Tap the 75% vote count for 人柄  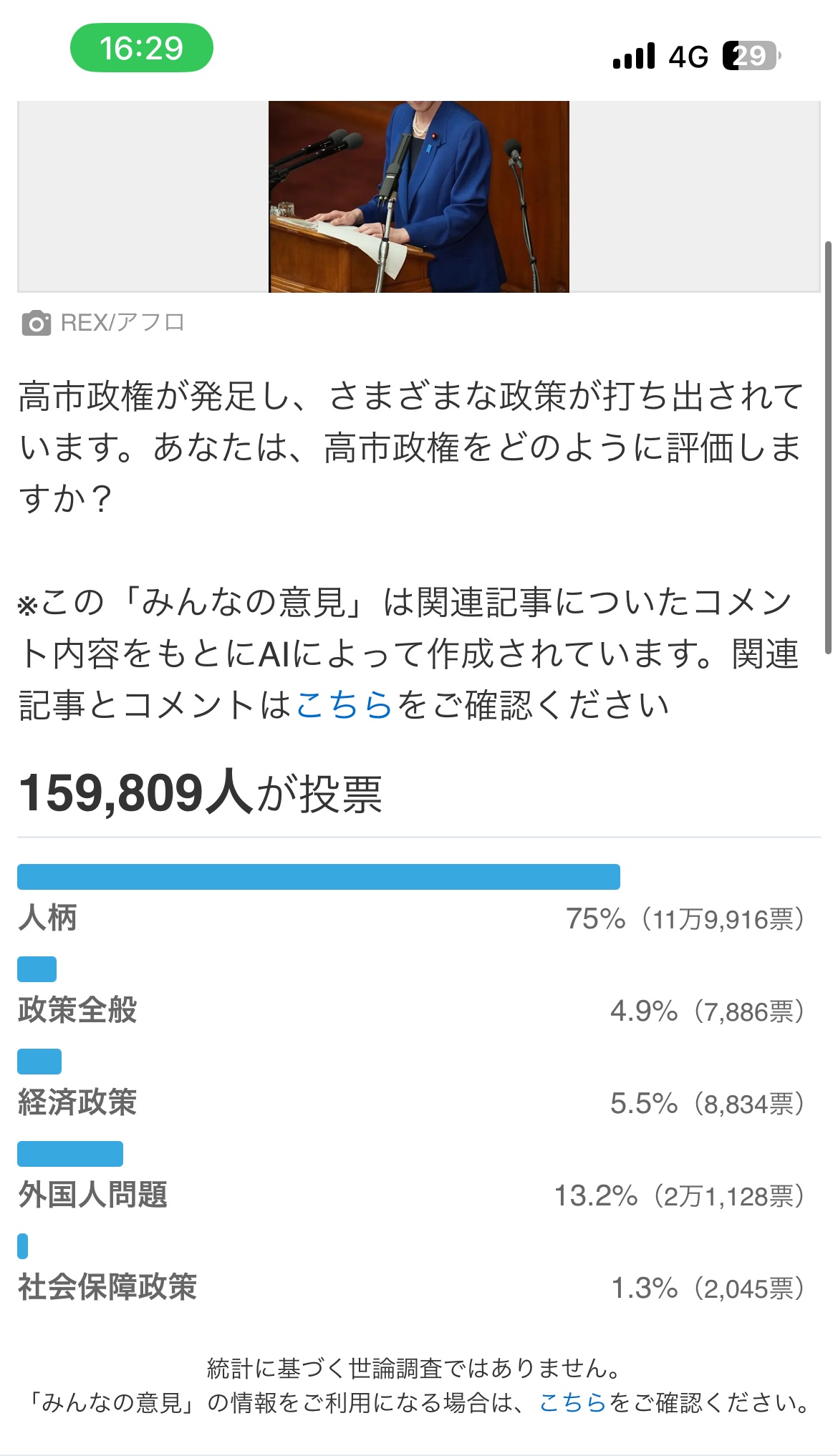click(685, 919)
